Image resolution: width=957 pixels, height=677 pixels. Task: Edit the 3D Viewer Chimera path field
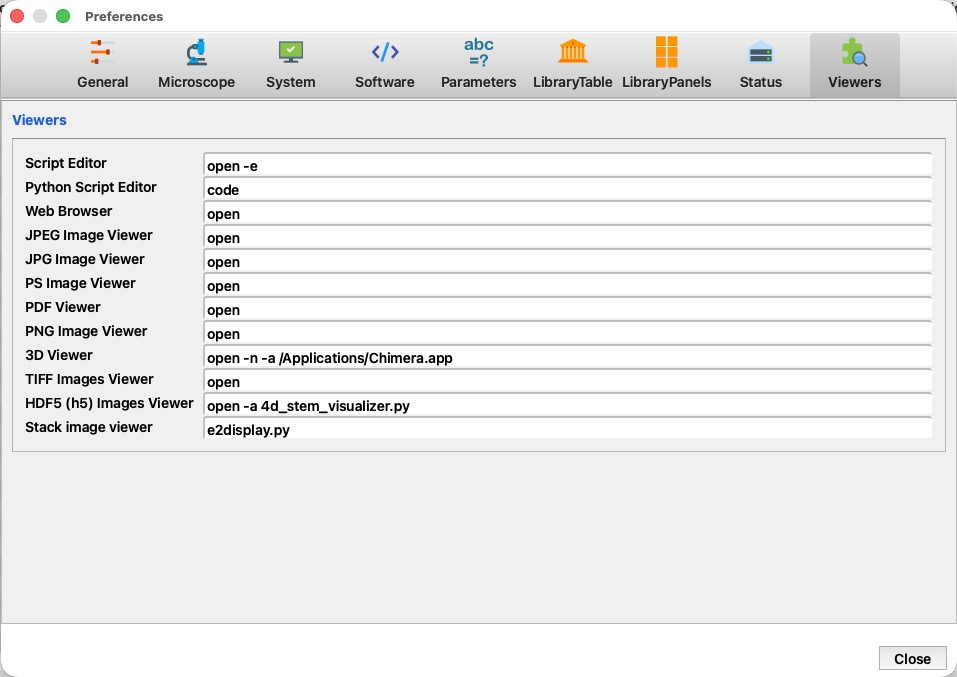[x=567, y=357]
